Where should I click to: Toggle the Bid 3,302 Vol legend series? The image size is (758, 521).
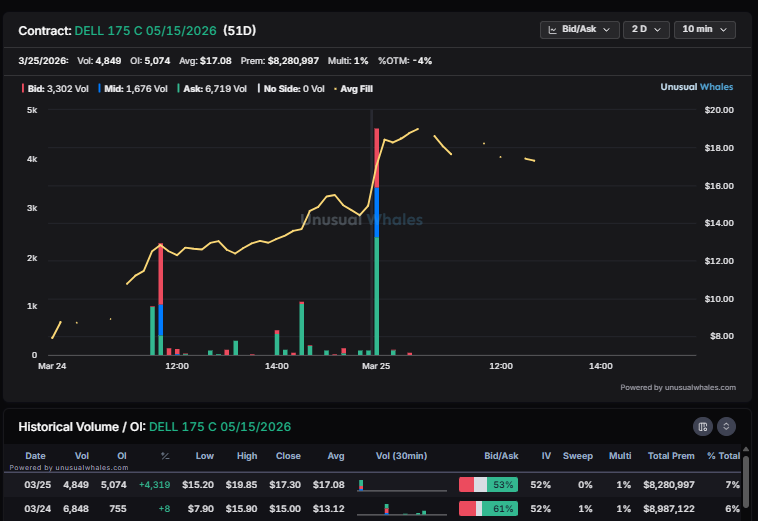55,88
